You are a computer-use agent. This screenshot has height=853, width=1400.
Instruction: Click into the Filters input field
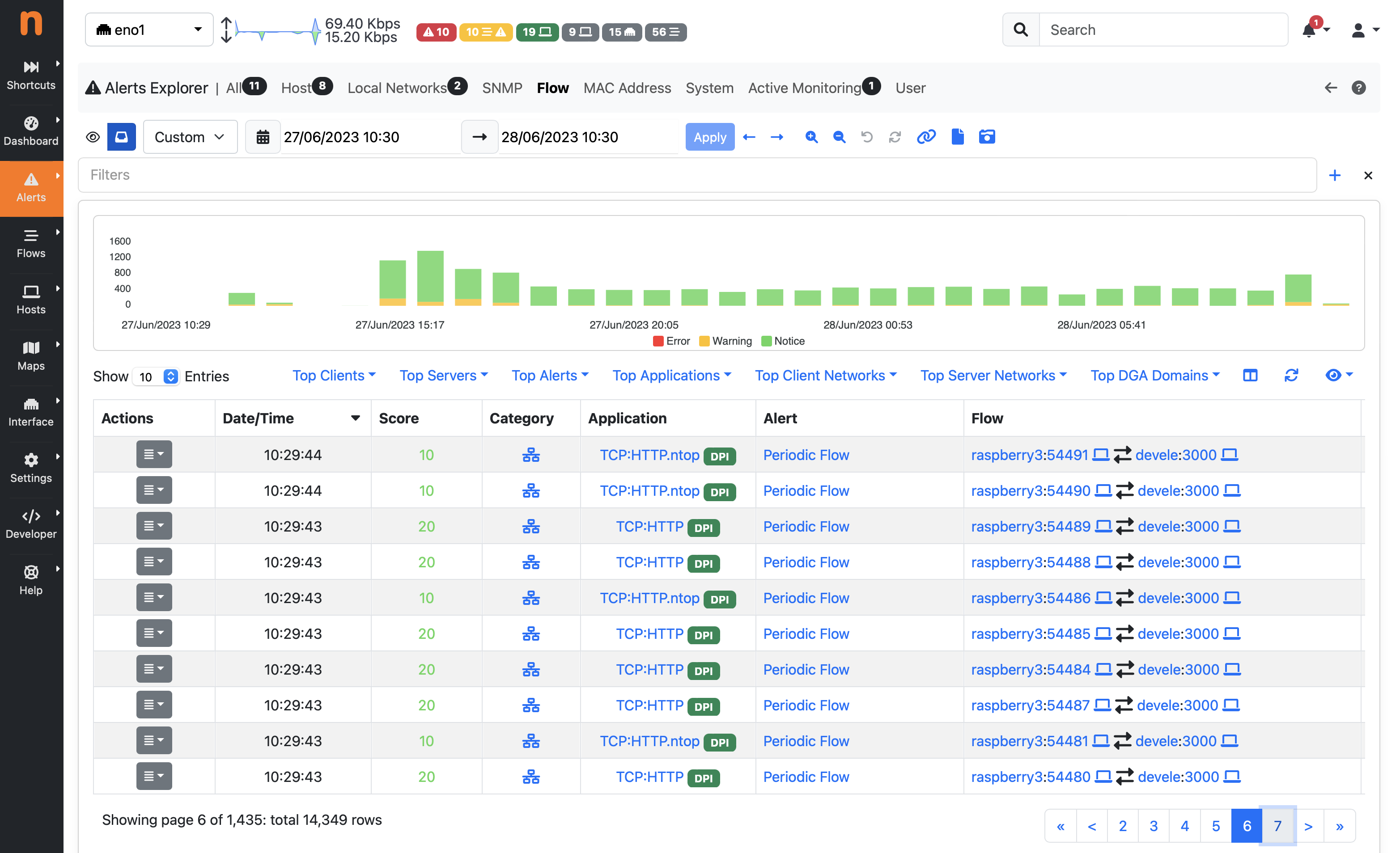point(696,175)
